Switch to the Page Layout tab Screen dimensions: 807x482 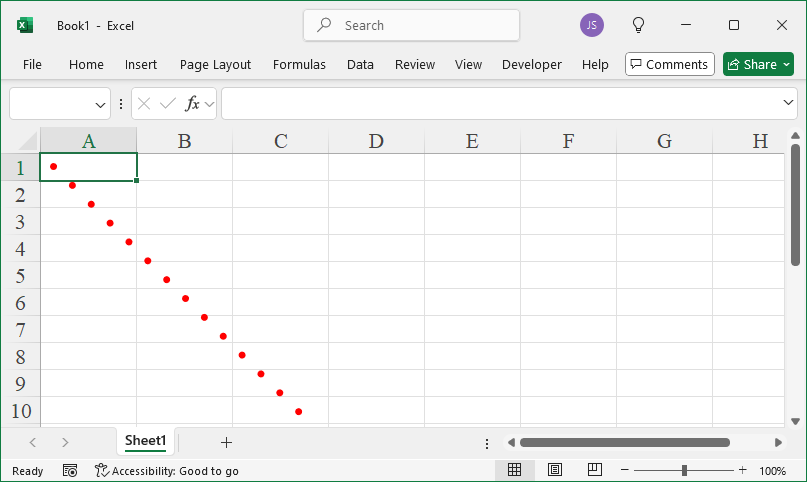click(215, 65)
